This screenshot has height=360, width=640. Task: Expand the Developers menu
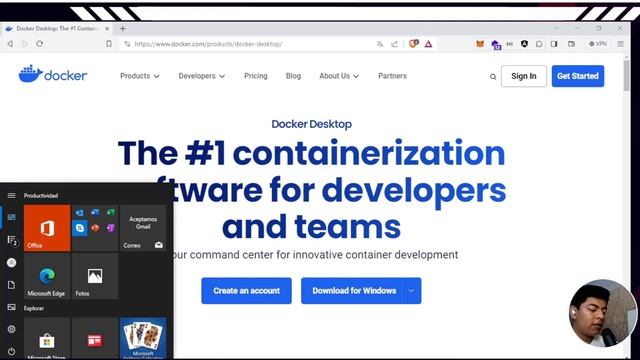point(202,76)
